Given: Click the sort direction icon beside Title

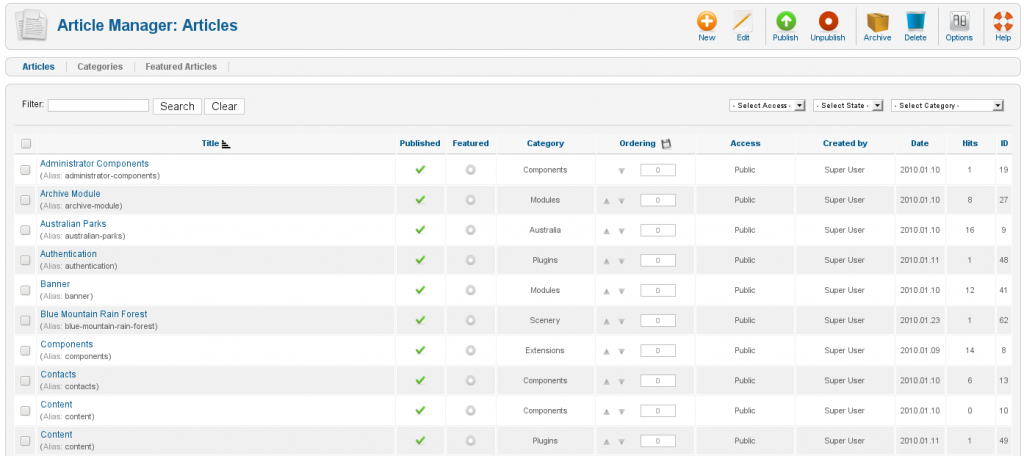Looking at the screenshot, I should [226, 144].
